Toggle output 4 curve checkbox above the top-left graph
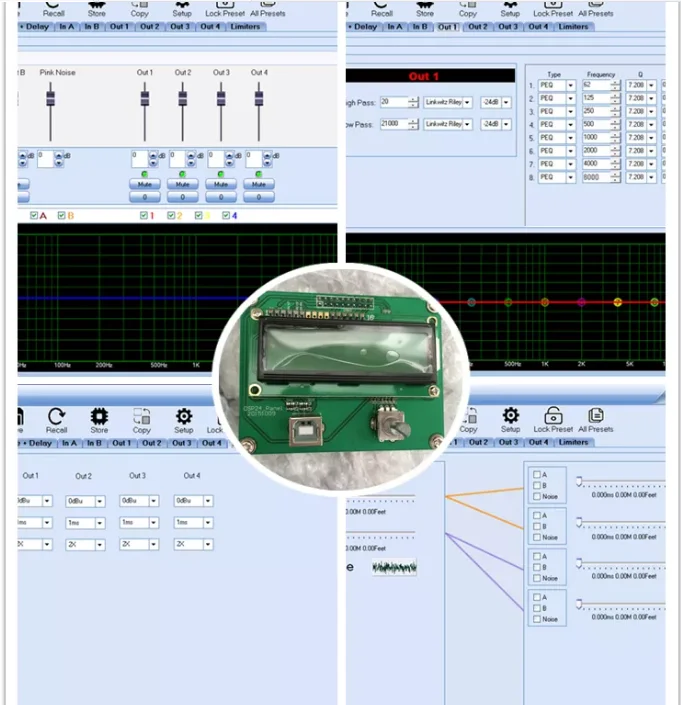This screenshot has height=705, width=681. [x=226, y=215]
